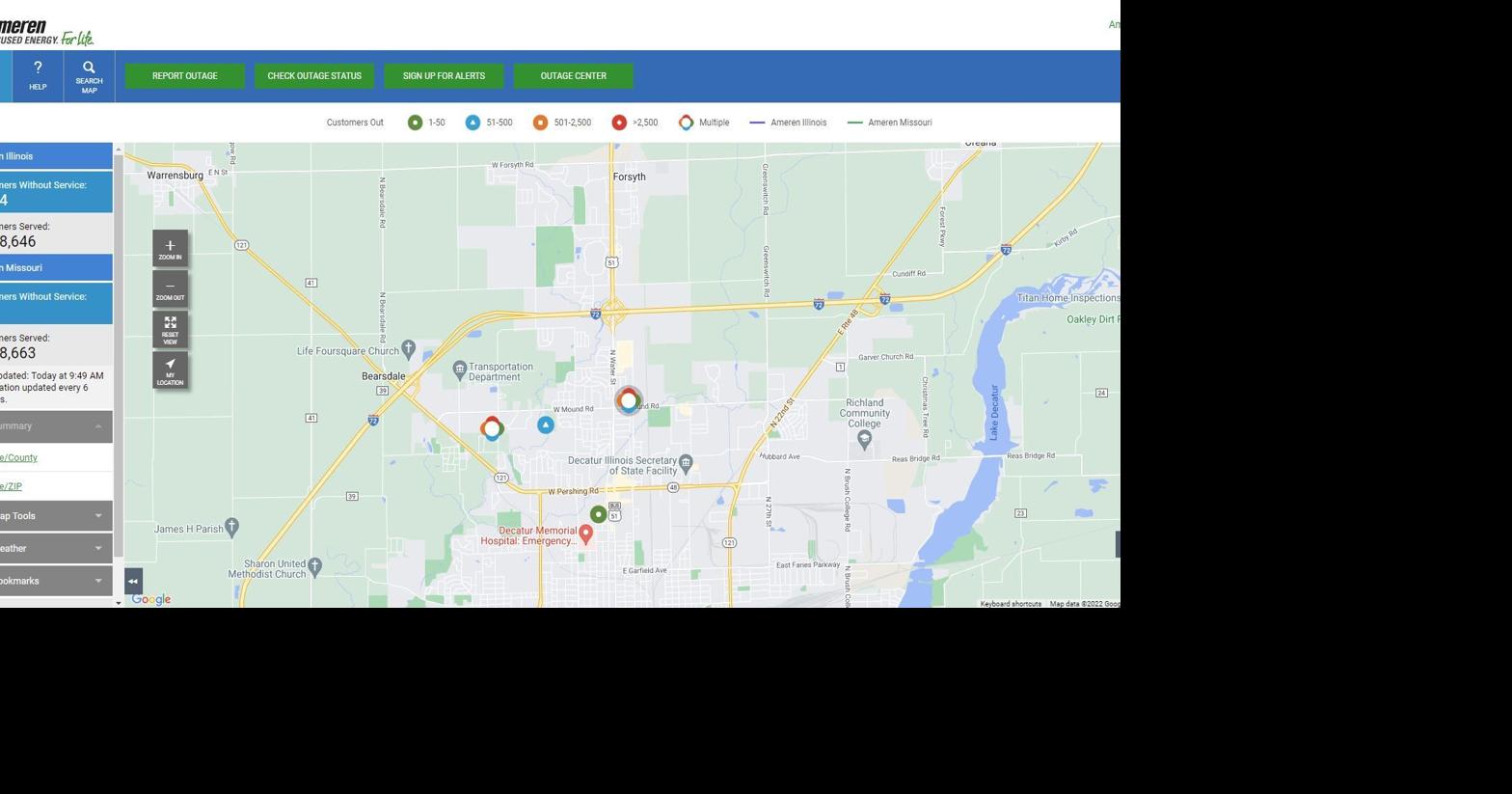
Task: Open the ZIP summary link
Action: [11, 486]
